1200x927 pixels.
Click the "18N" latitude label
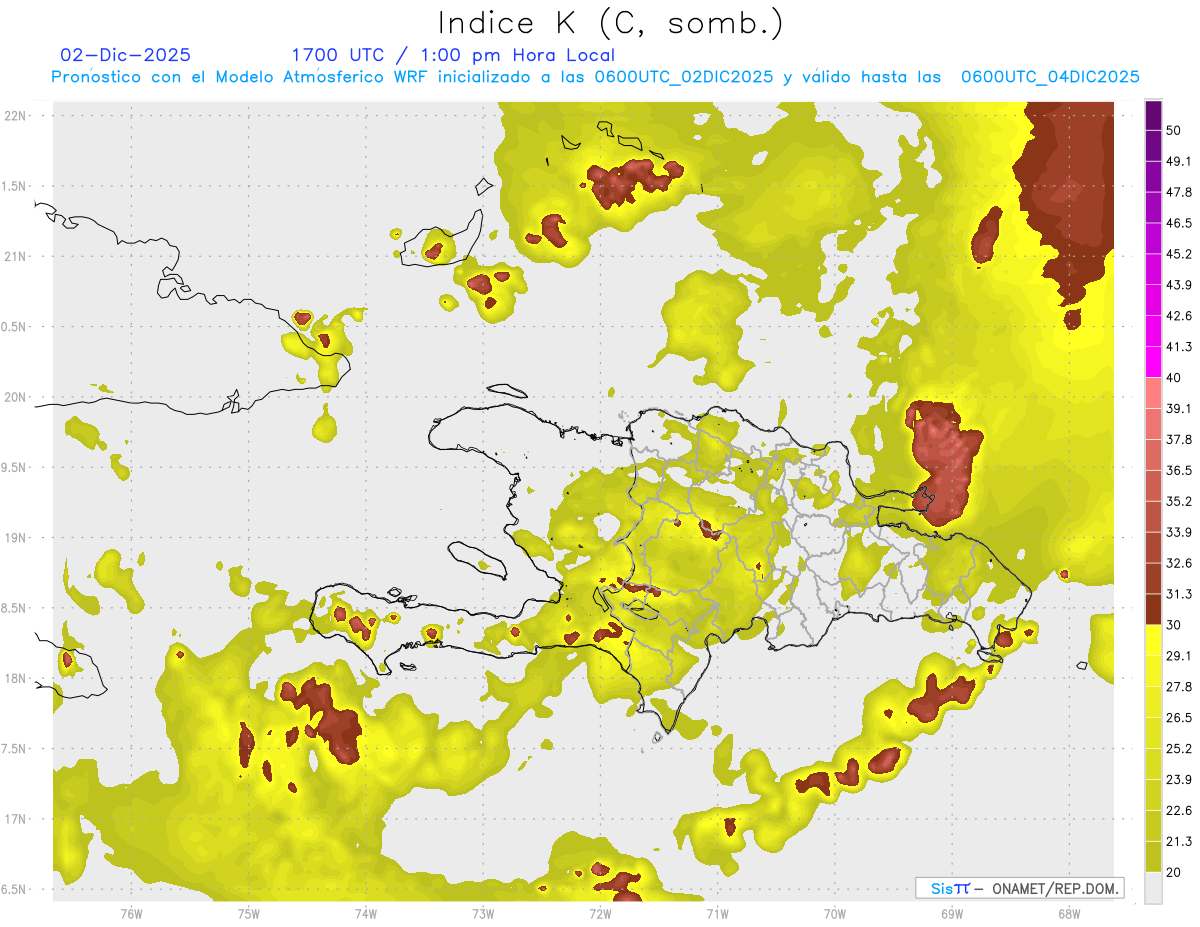(15, 678)
